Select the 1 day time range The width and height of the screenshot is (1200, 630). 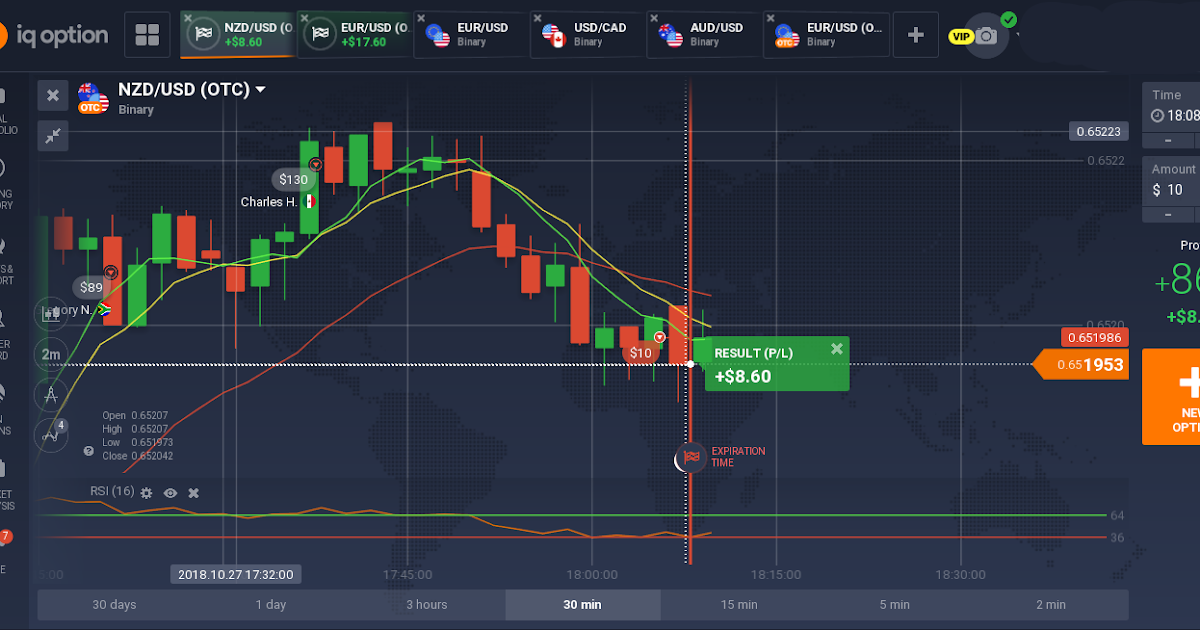tap(271, 605)
